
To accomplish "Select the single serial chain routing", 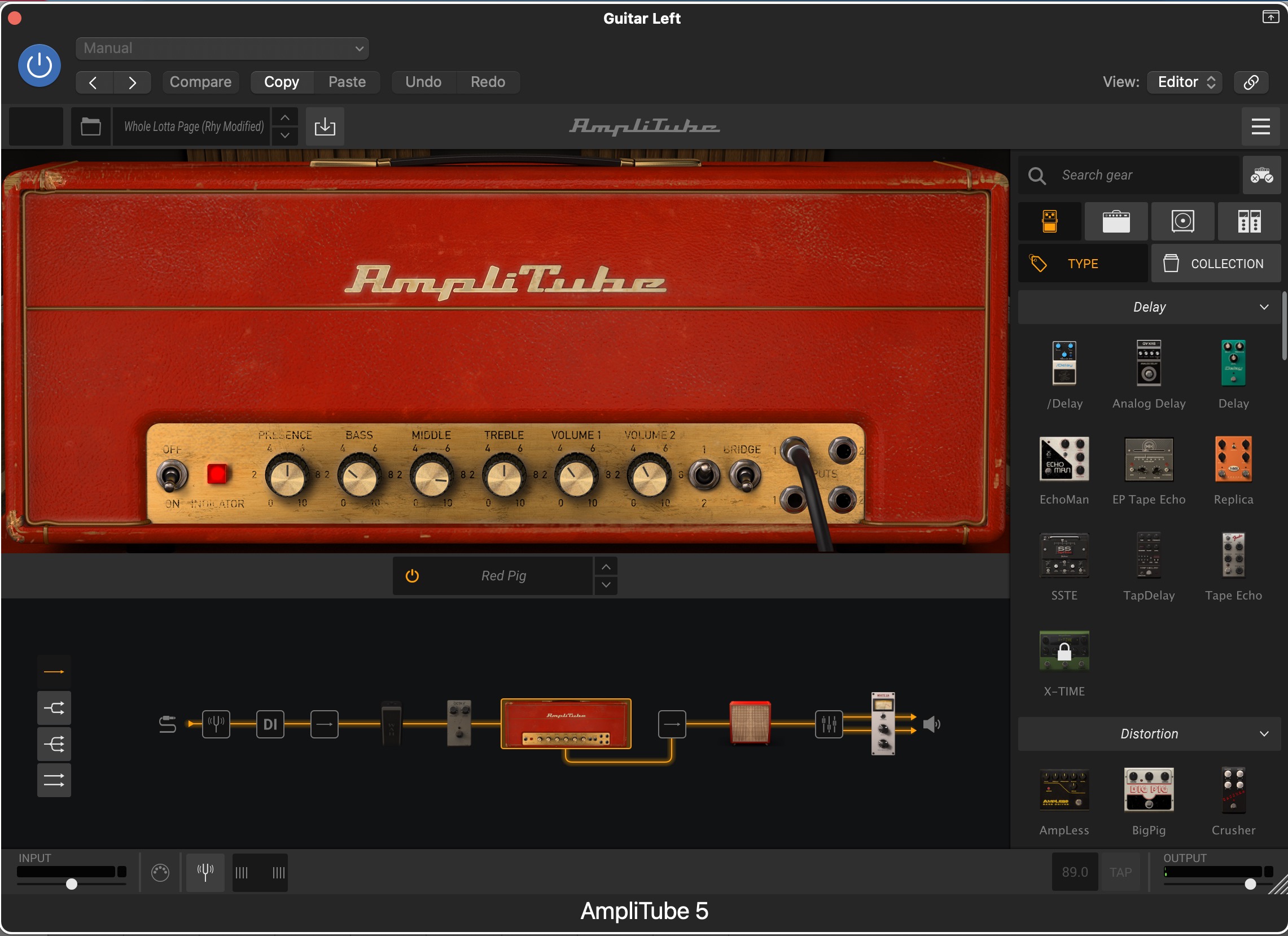I will pos(54,672).
